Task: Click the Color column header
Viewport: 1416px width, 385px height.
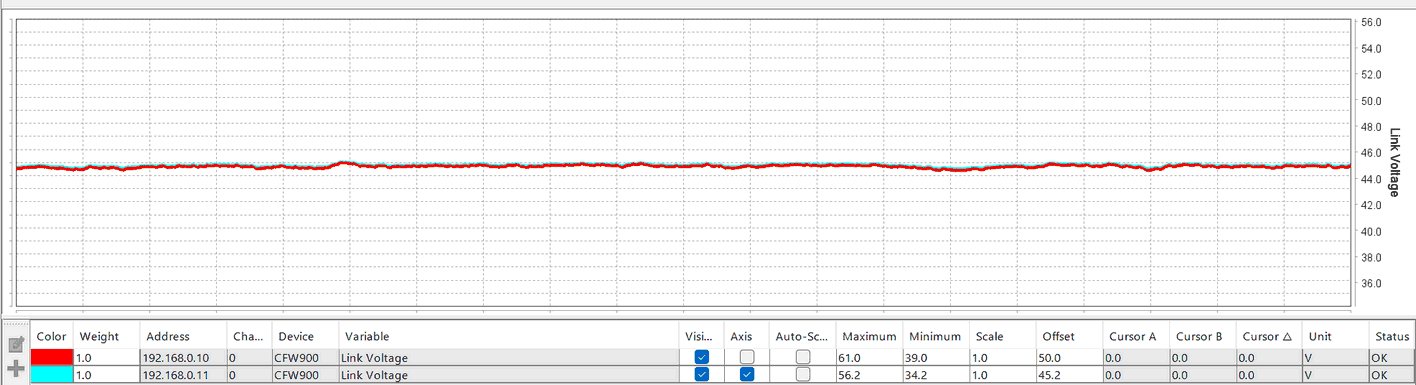Action: coord(52,336)
